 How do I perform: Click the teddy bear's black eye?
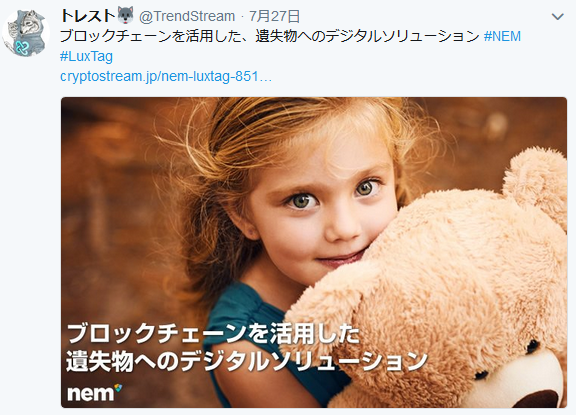tap(532, 347)
